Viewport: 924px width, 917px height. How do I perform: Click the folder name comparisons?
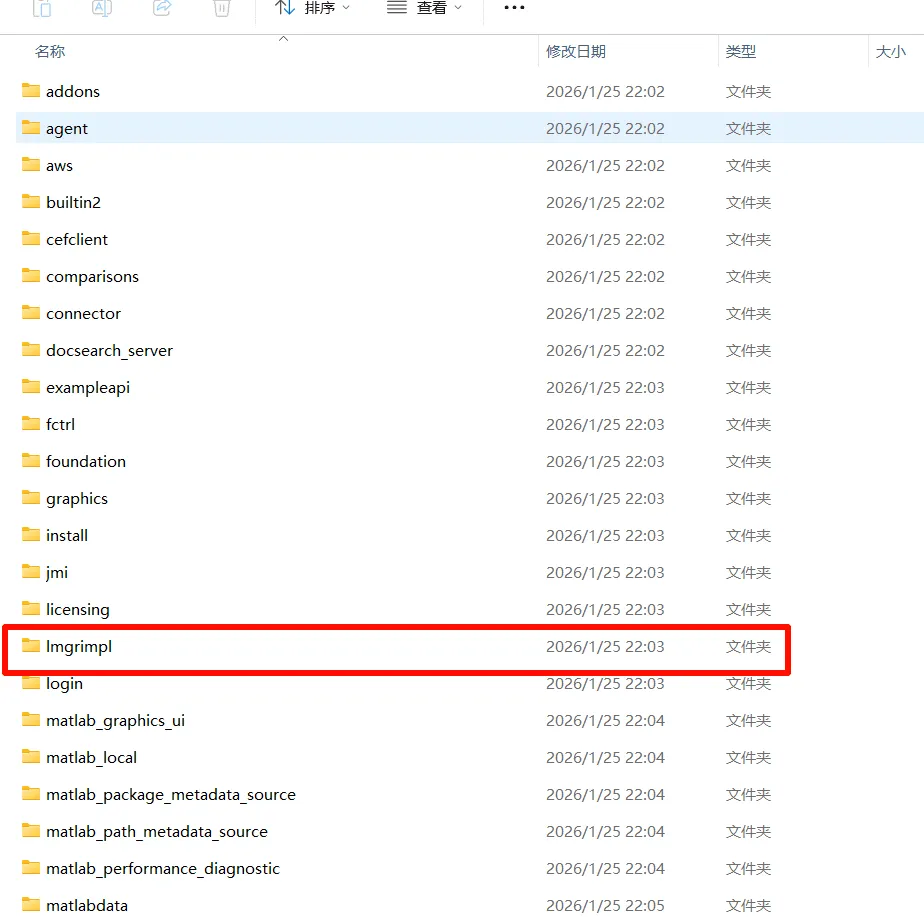93,277
